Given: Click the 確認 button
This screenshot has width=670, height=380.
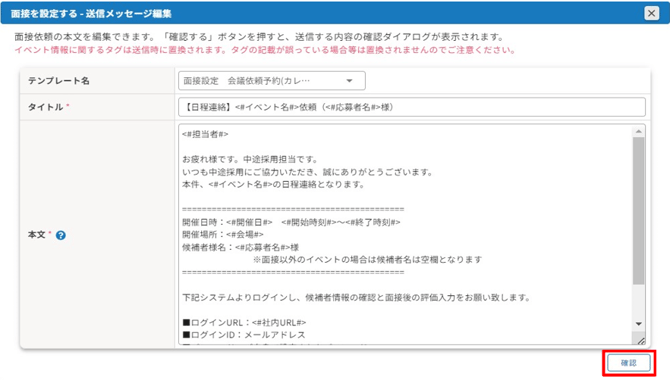Looking at the screenshot, I should tap(629, 363).
